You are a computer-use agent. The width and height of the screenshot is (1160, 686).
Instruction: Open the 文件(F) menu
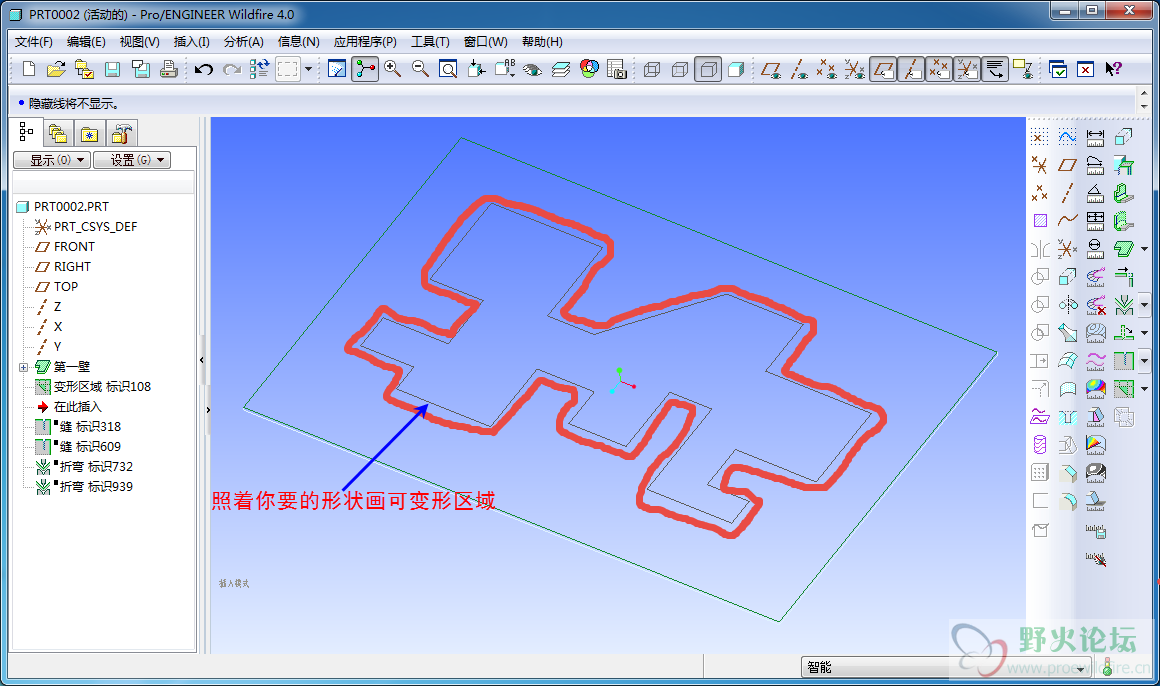click(34, 41)
